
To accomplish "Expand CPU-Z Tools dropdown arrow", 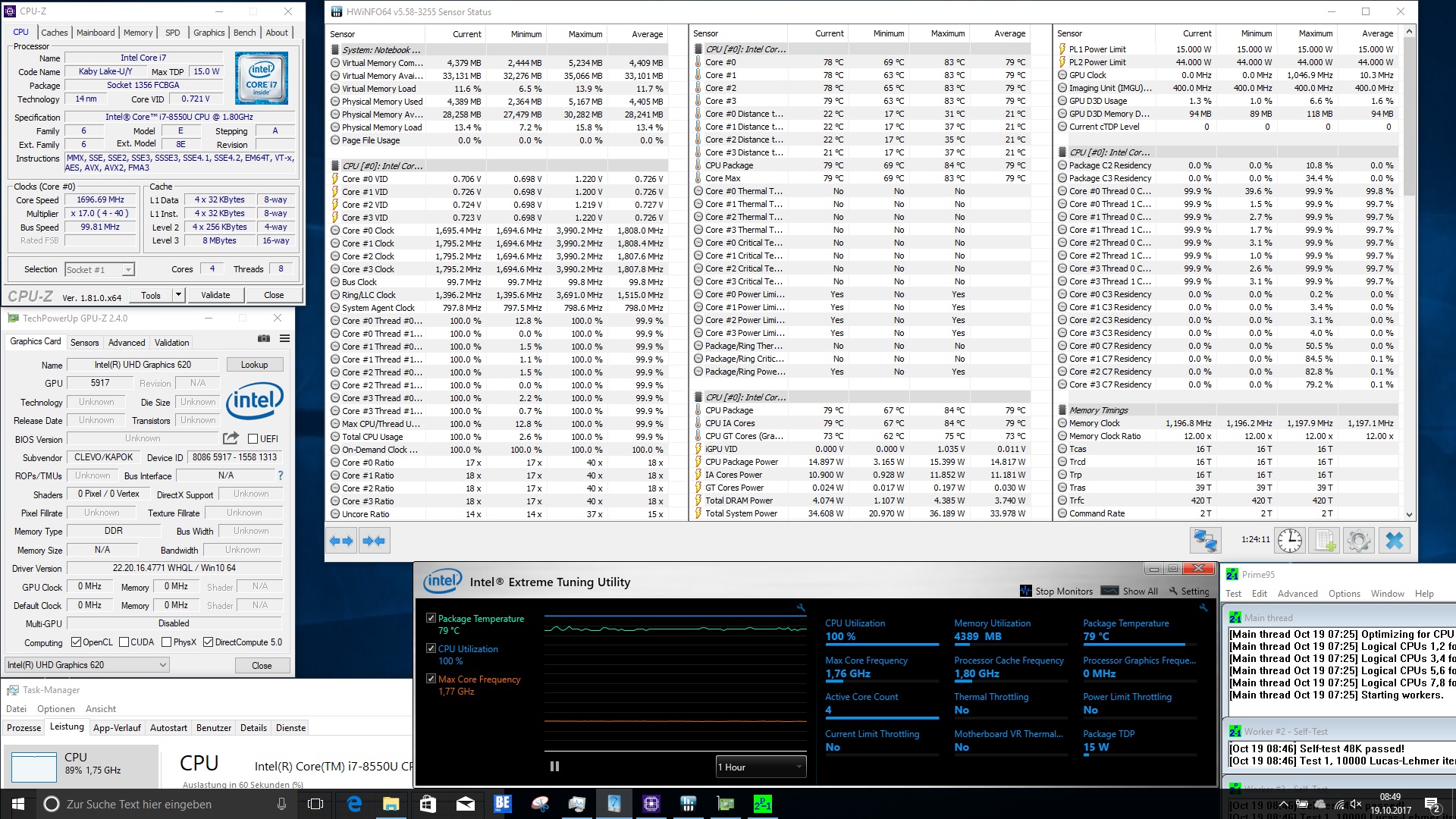I will [x=178, y=295].
